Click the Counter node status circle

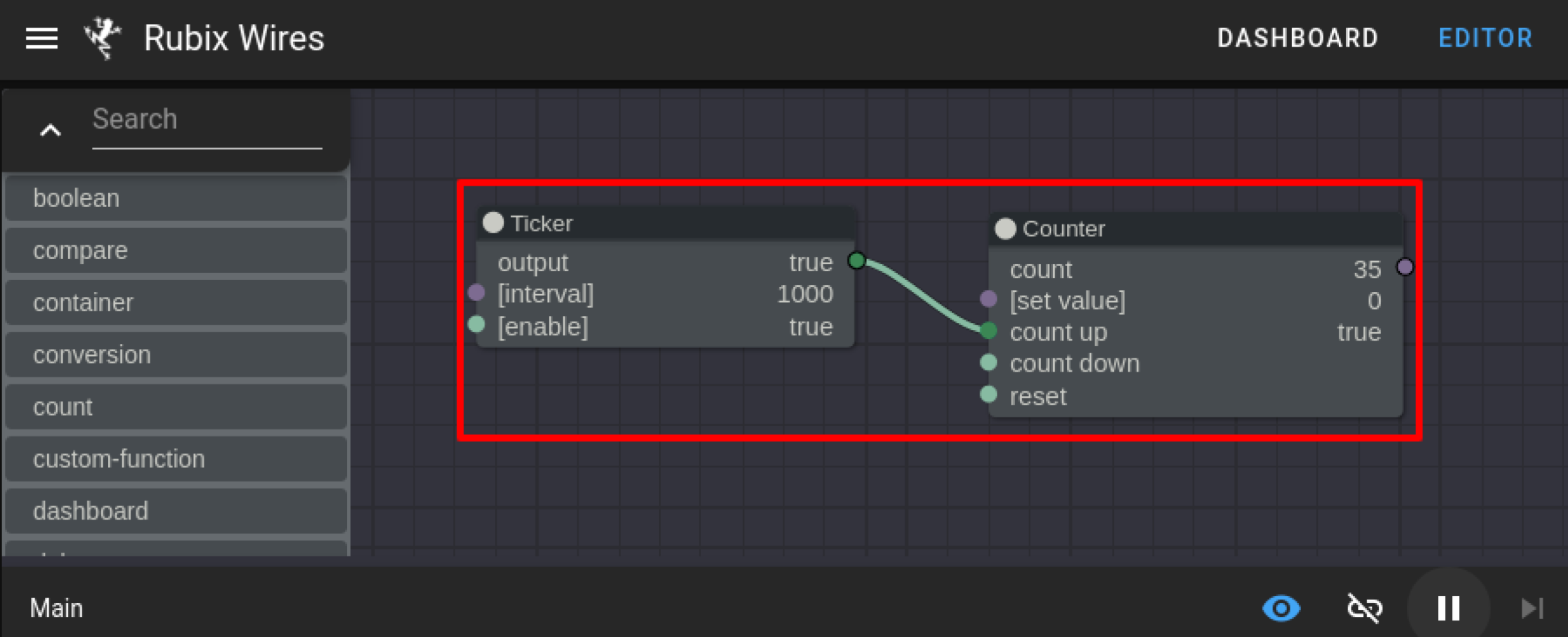point(1005,228)
